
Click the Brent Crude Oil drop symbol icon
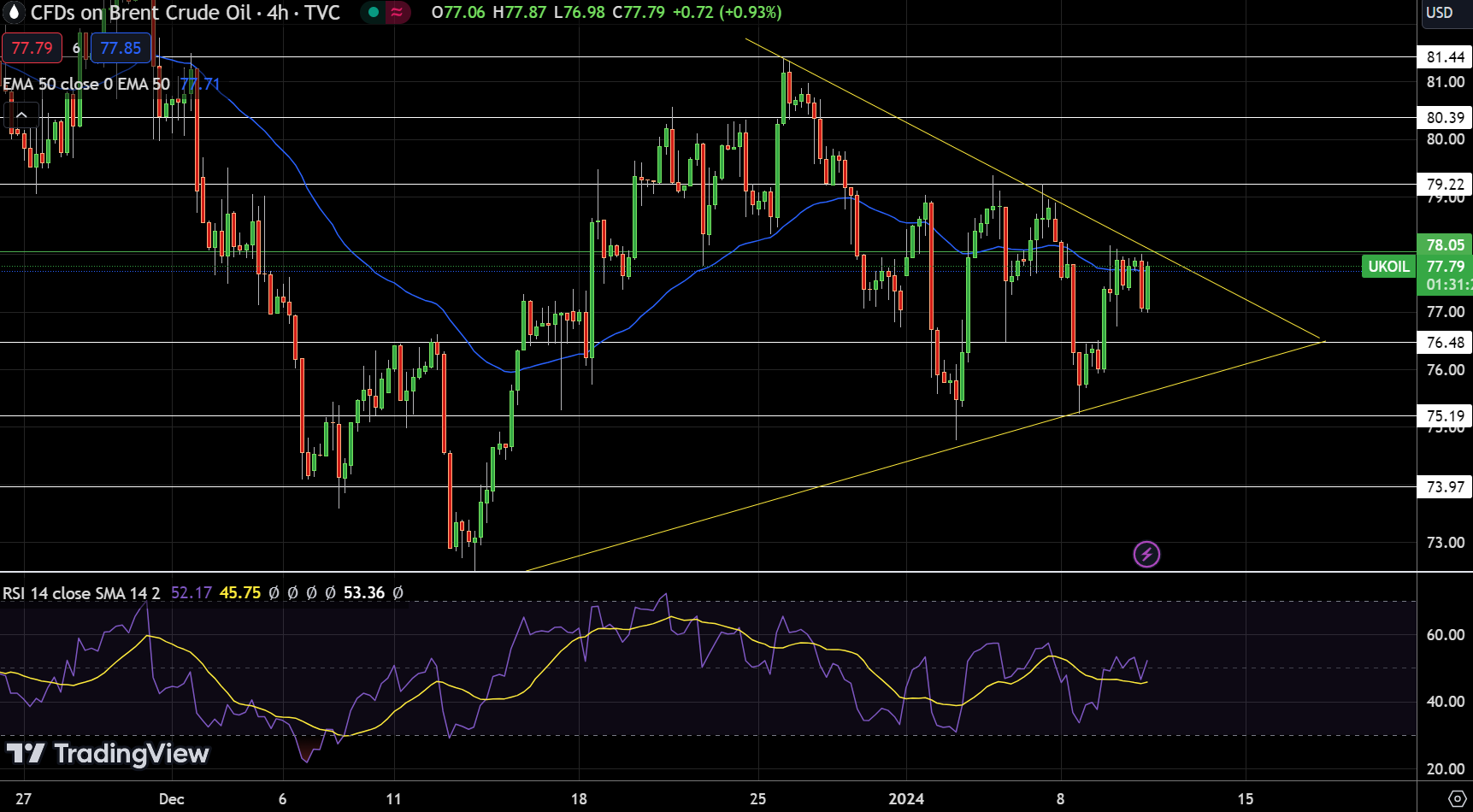[14, 12]
